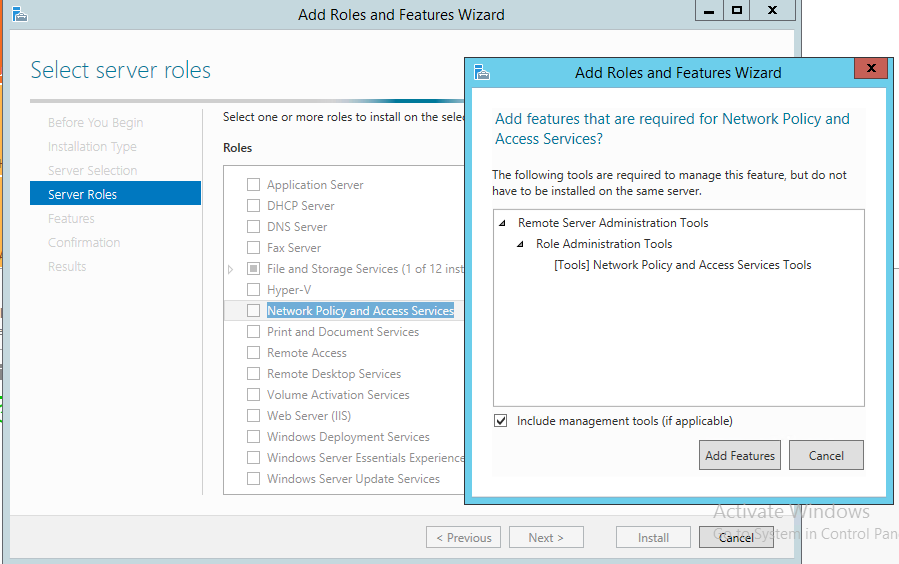Close the features dialog with X

point(871,68)
